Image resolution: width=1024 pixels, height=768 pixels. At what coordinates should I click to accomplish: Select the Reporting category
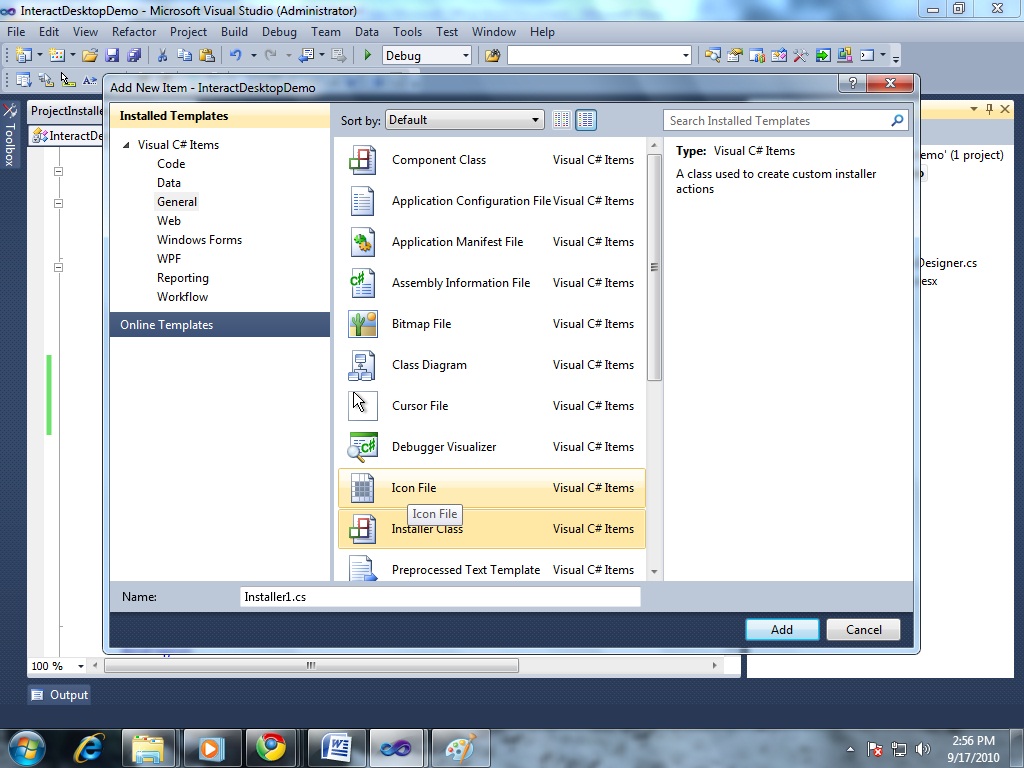(183, 278)
